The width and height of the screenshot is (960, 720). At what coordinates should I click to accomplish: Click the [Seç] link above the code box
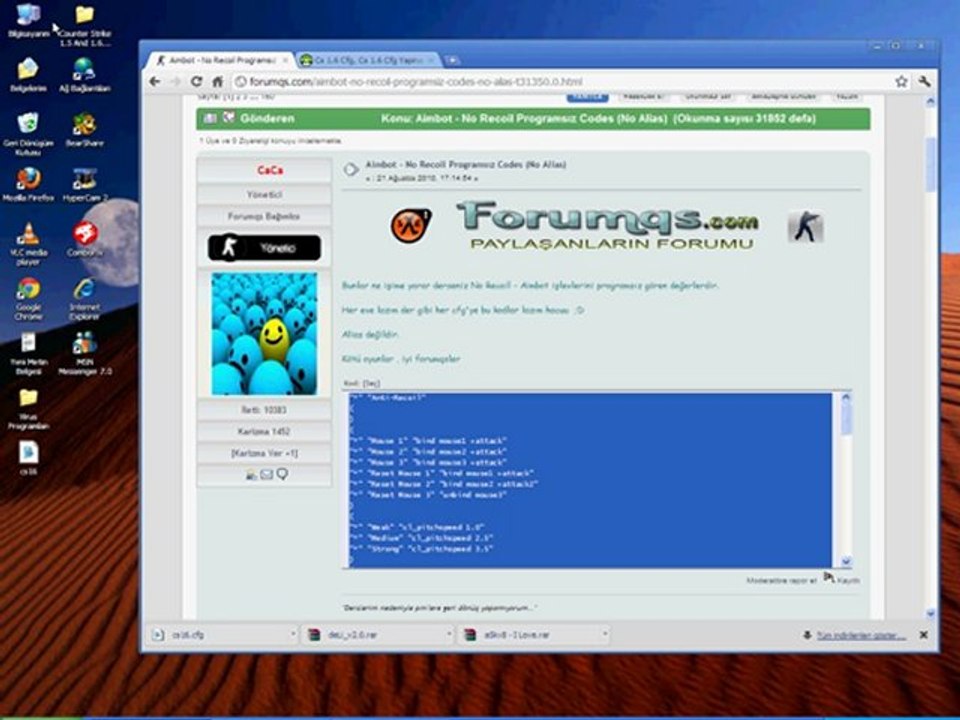pyautogui.click(x=371, y=383)
